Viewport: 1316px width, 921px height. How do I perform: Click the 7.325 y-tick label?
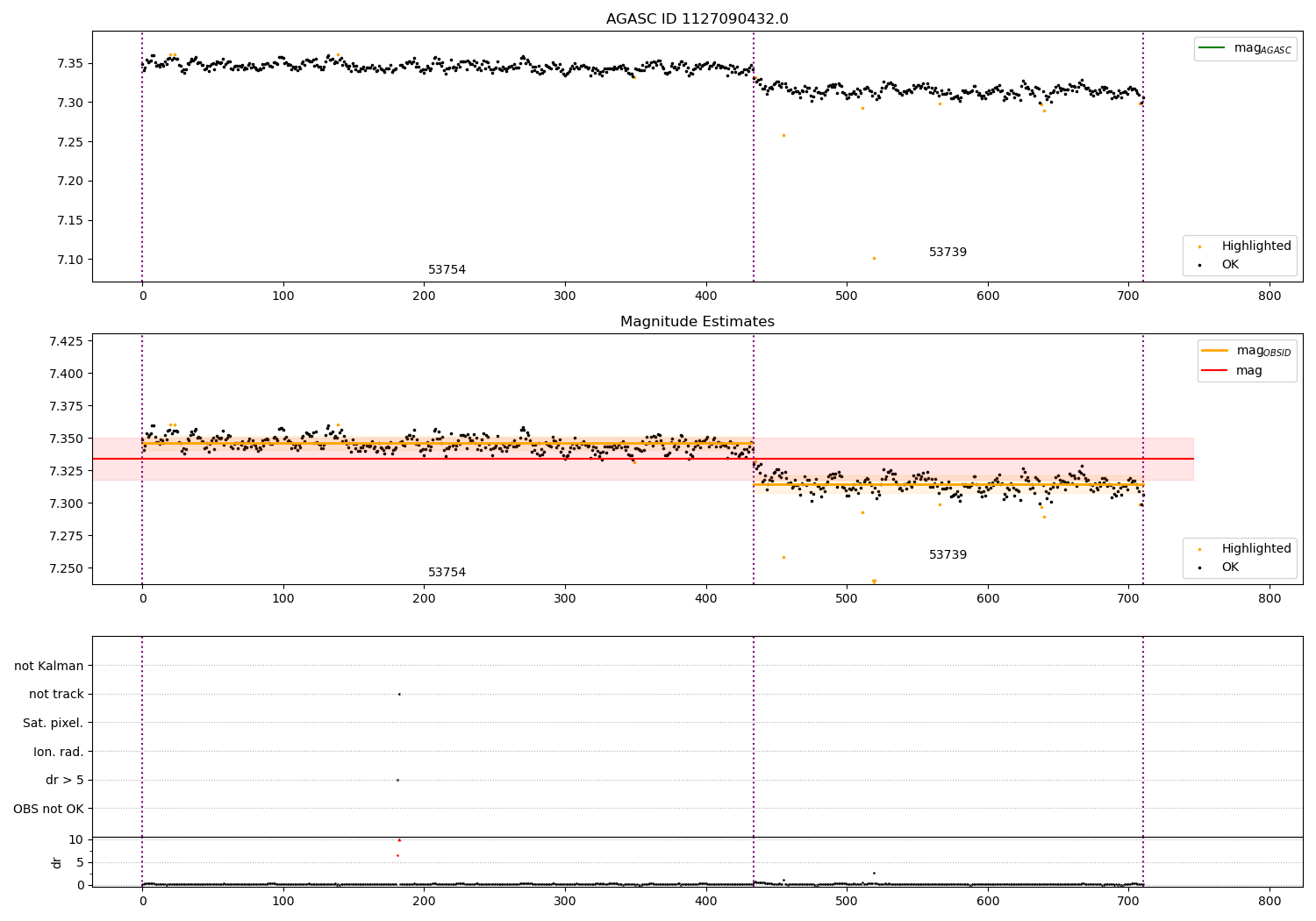point(66,471)
